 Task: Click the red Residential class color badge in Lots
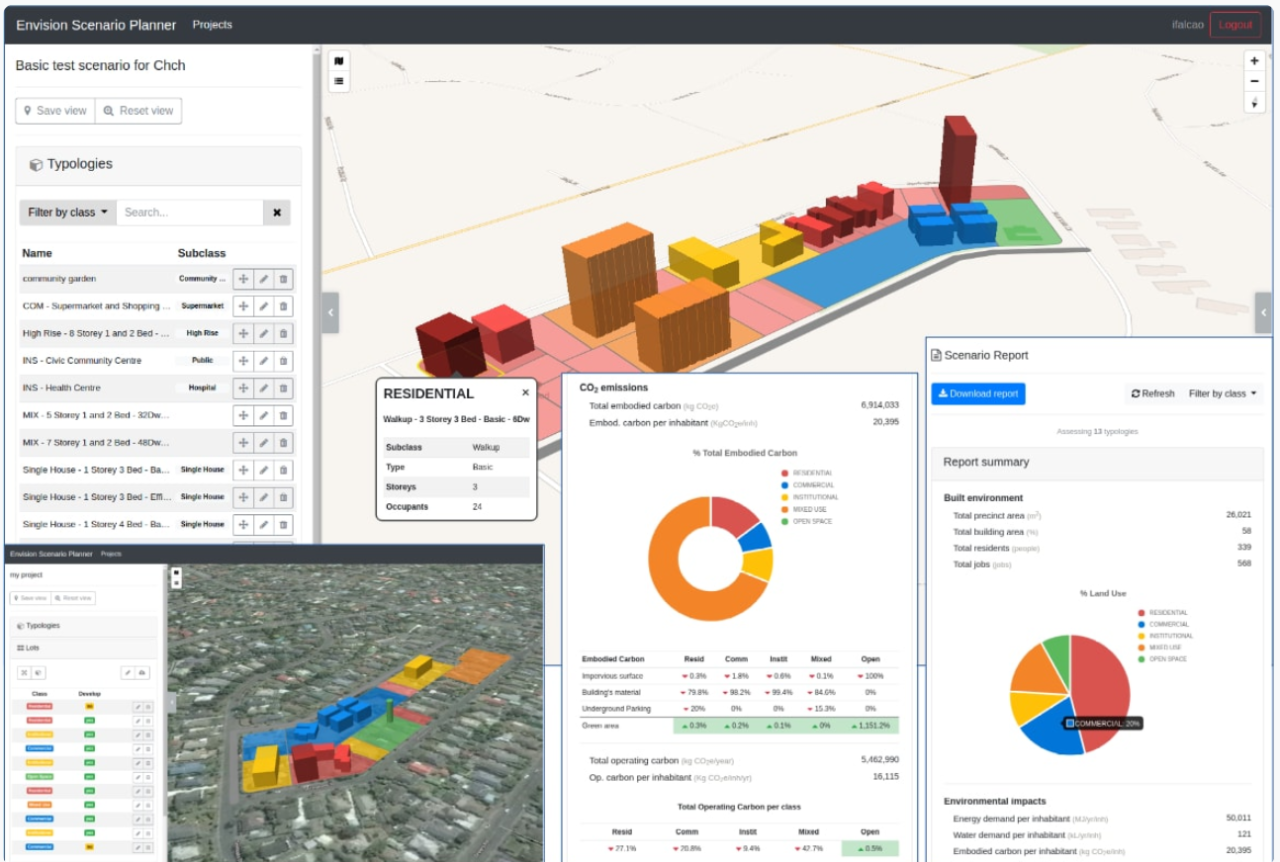(39, 706)
